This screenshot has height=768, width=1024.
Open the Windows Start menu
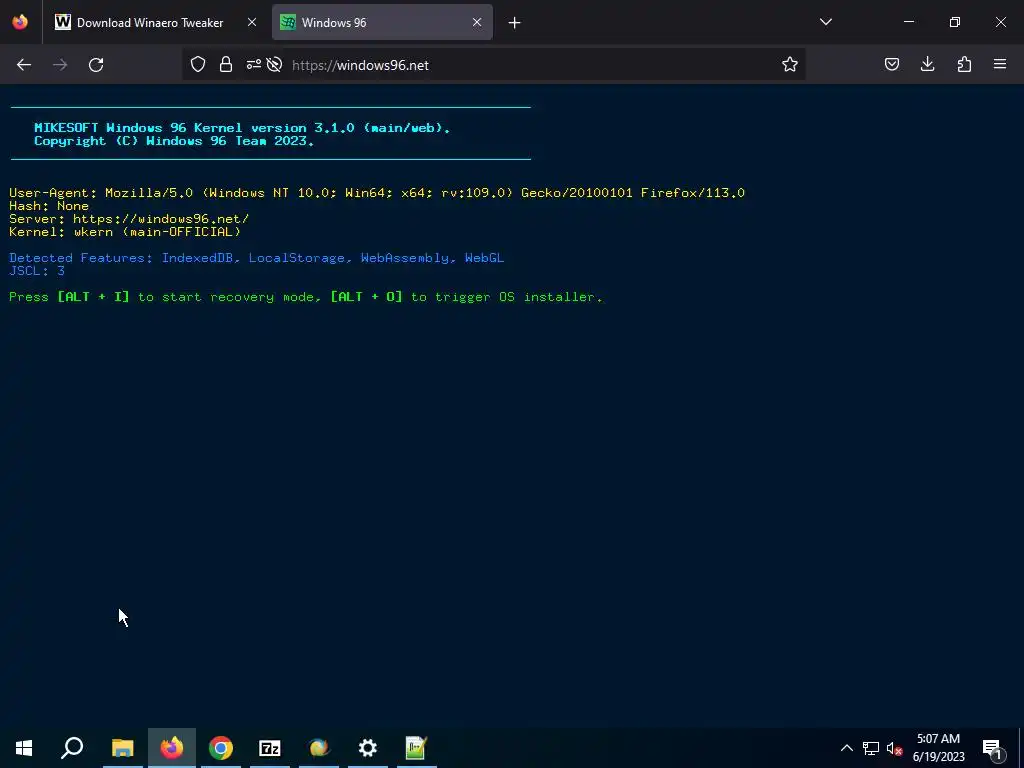click(24, 748)
